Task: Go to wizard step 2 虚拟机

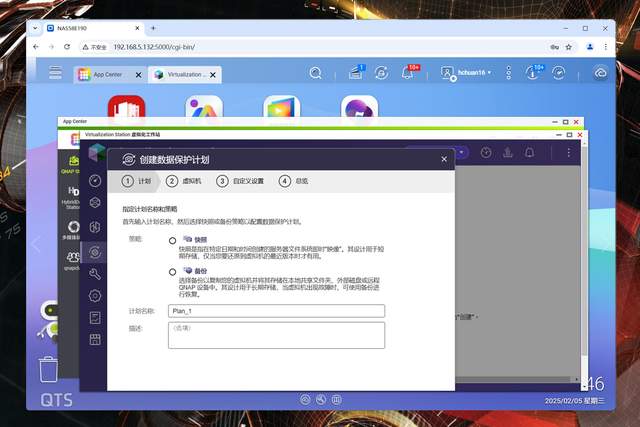Action: [184, 181]
